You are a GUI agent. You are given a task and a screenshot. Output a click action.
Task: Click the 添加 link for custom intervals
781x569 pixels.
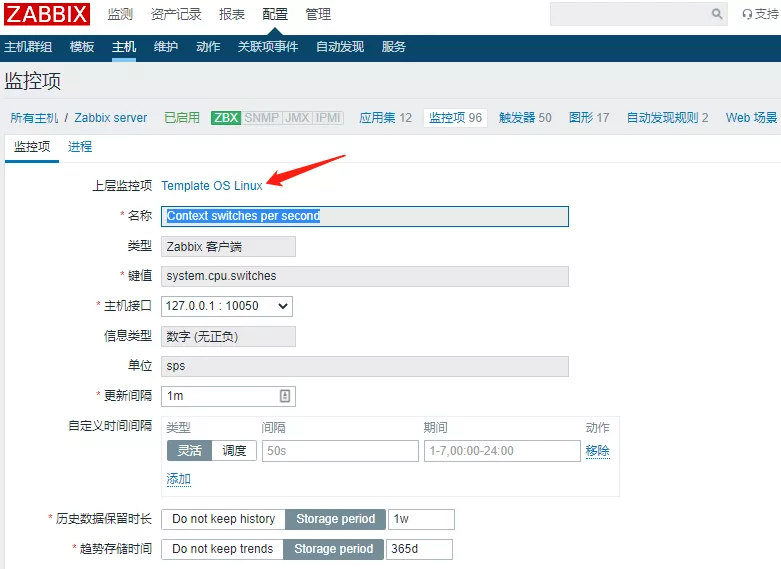pyautogui.click(x=178, y=479)
